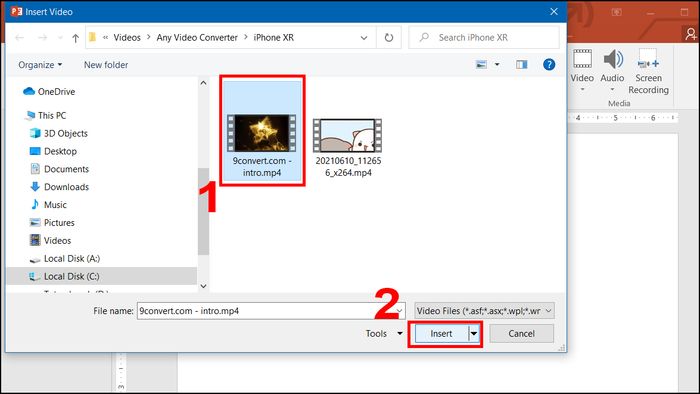Select the 9convert.com - intro.mp4 video
The image size is (700, 394).
coord(262,130)
